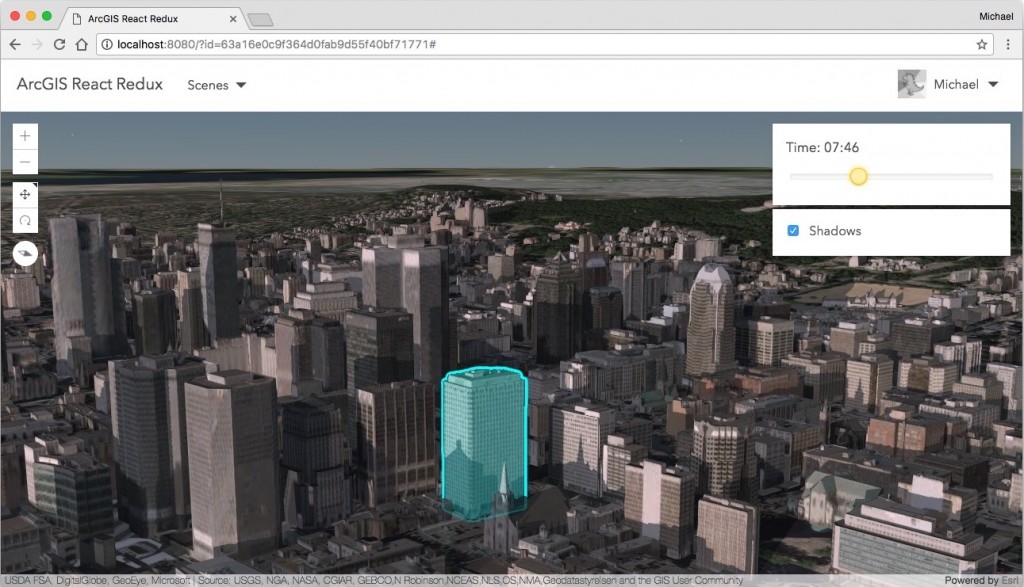This screenshot has height=587, width=1024.
Task: Click inside the browser address bar
Action: 400,44
